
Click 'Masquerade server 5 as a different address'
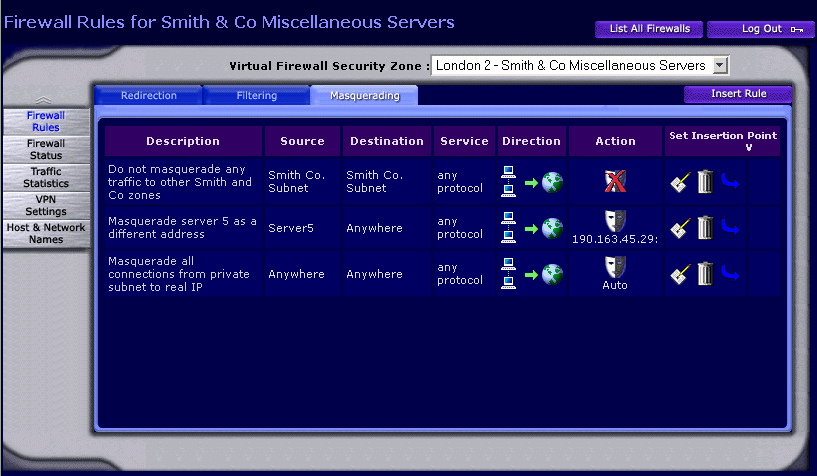coord(182,228)
